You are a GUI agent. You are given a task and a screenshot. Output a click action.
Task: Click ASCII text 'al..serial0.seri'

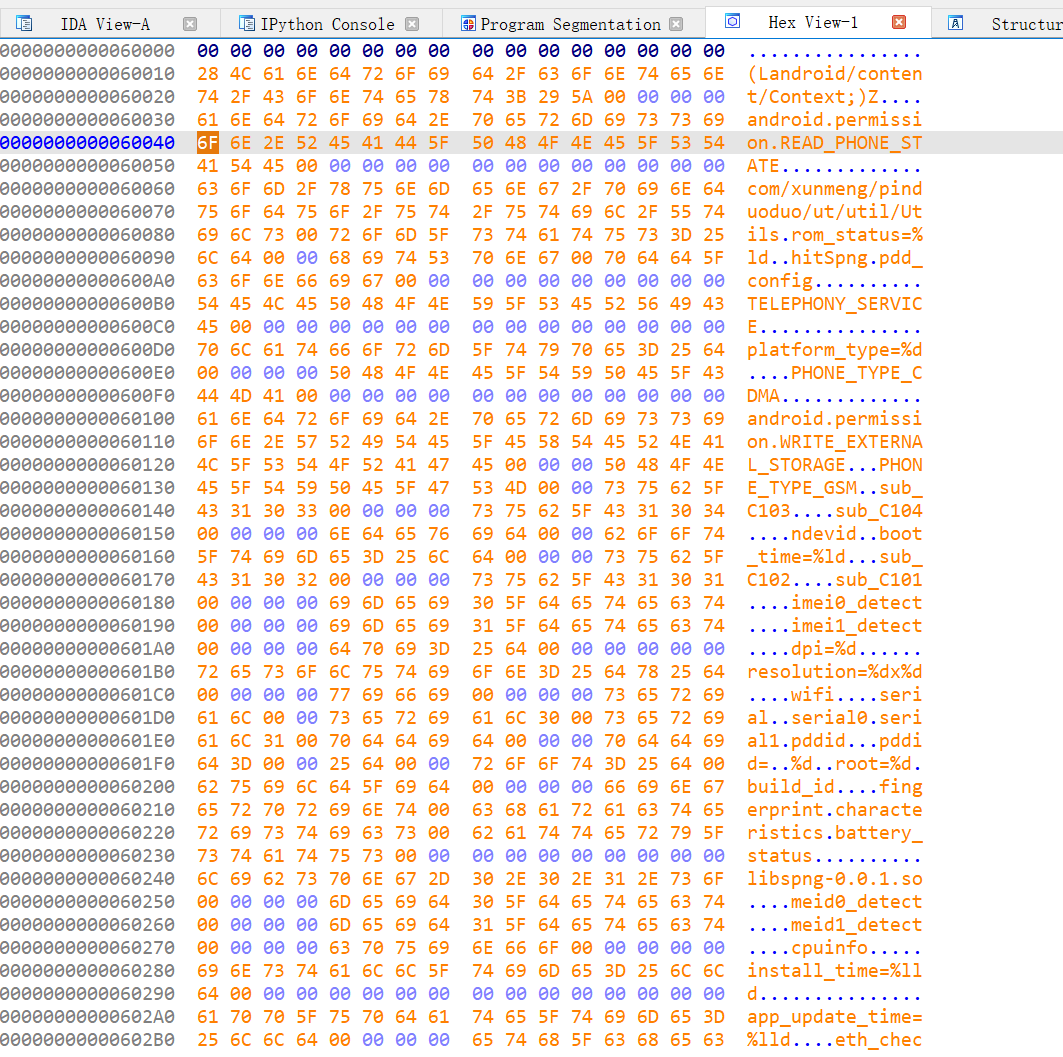pos(835,718)
